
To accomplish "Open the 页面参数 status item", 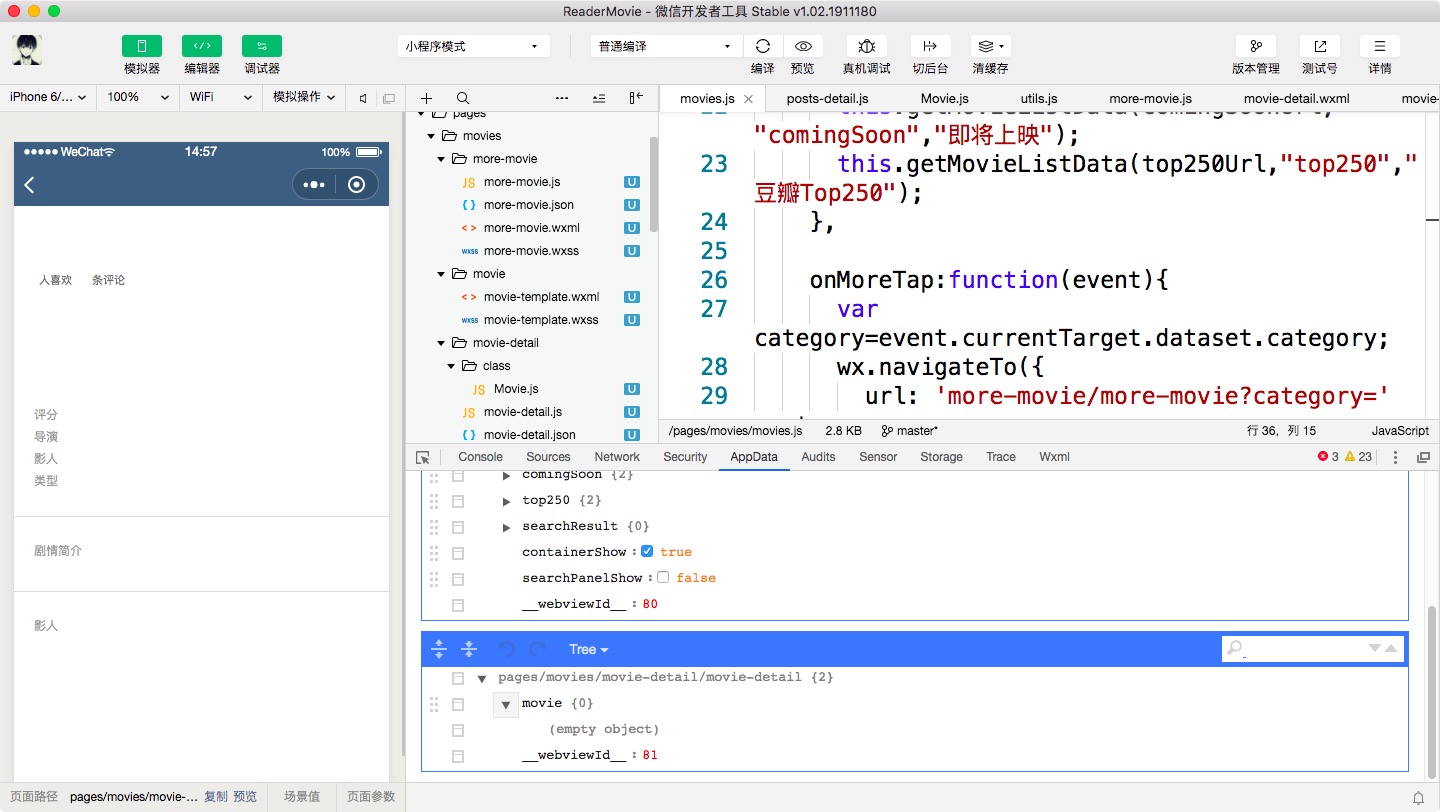I will [x=371, y=797].
